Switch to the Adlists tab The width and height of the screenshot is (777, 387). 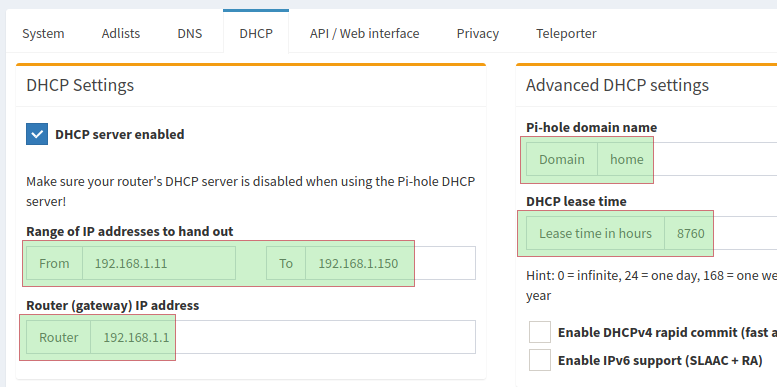pyautogui.click(x=120, y=33)
